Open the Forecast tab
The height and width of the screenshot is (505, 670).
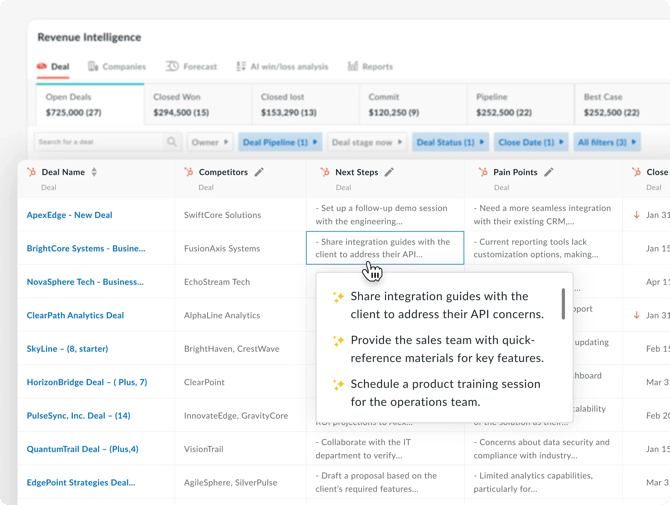tap(191, 67)
